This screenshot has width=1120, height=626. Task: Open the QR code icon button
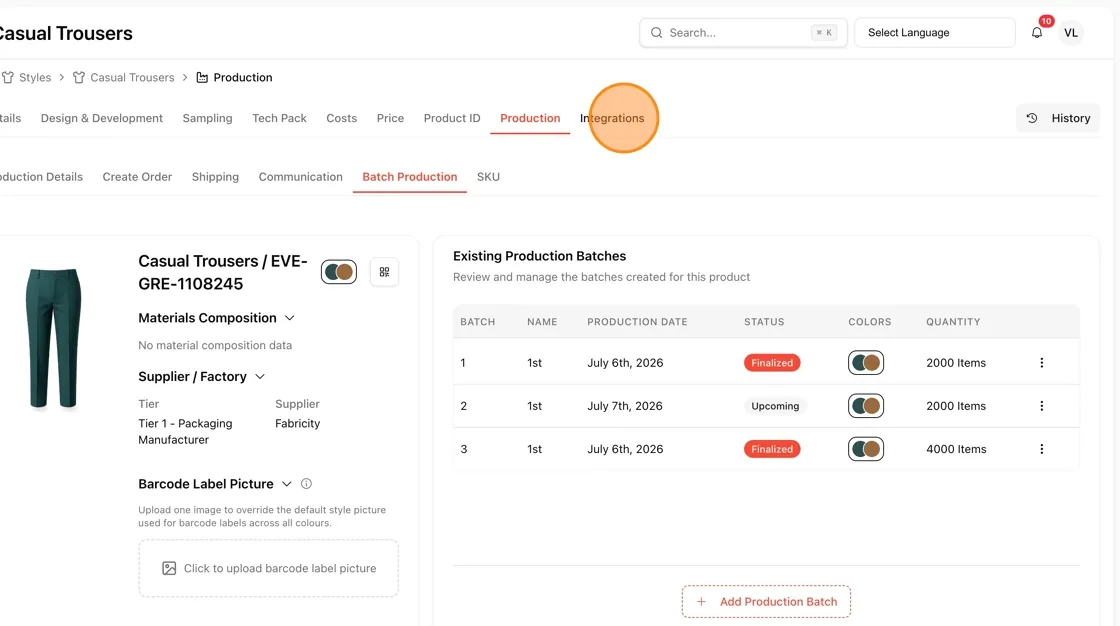click(384, 272)
